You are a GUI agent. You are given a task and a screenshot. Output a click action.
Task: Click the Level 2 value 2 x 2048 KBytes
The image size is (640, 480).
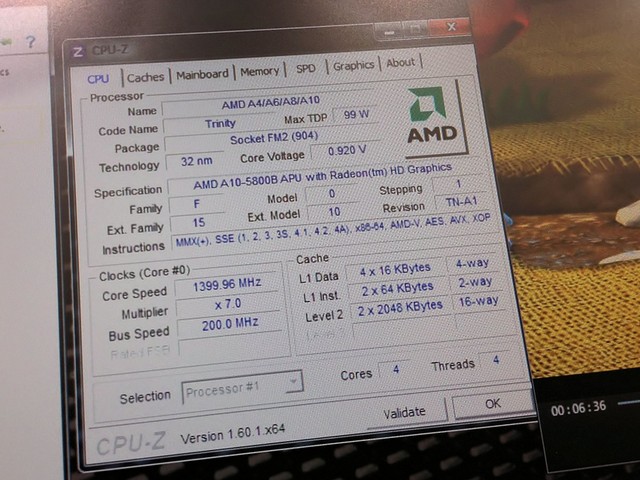tap(400, 309)
